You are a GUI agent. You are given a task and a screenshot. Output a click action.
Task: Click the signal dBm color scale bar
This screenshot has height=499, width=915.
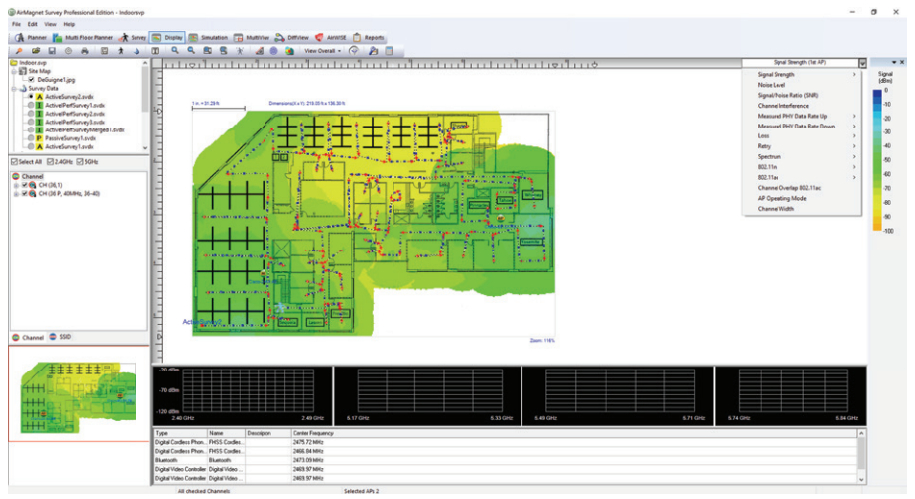click(877, 160)
